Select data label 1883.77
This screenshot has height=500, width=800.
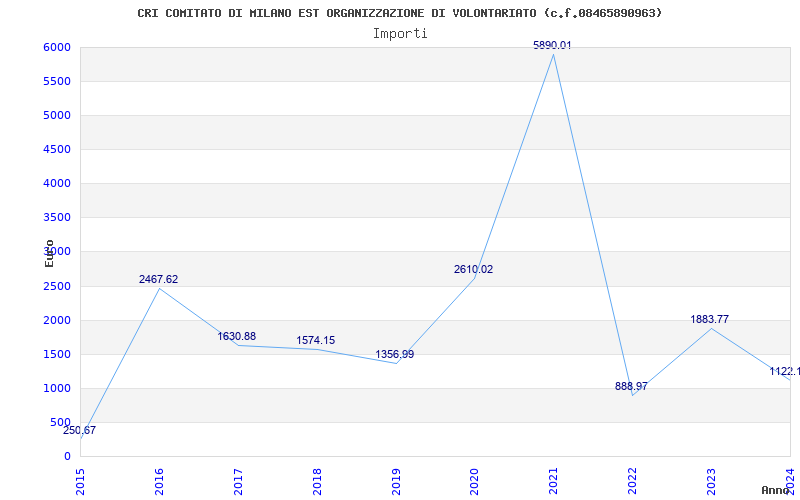point(710,319)
